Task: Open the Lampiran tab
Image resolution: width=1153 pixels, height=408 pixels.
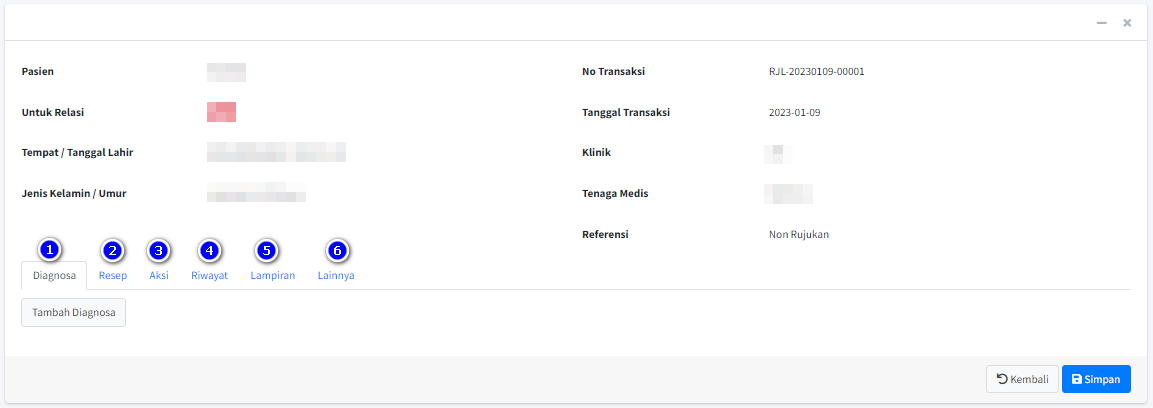Action: coord(272,276)
